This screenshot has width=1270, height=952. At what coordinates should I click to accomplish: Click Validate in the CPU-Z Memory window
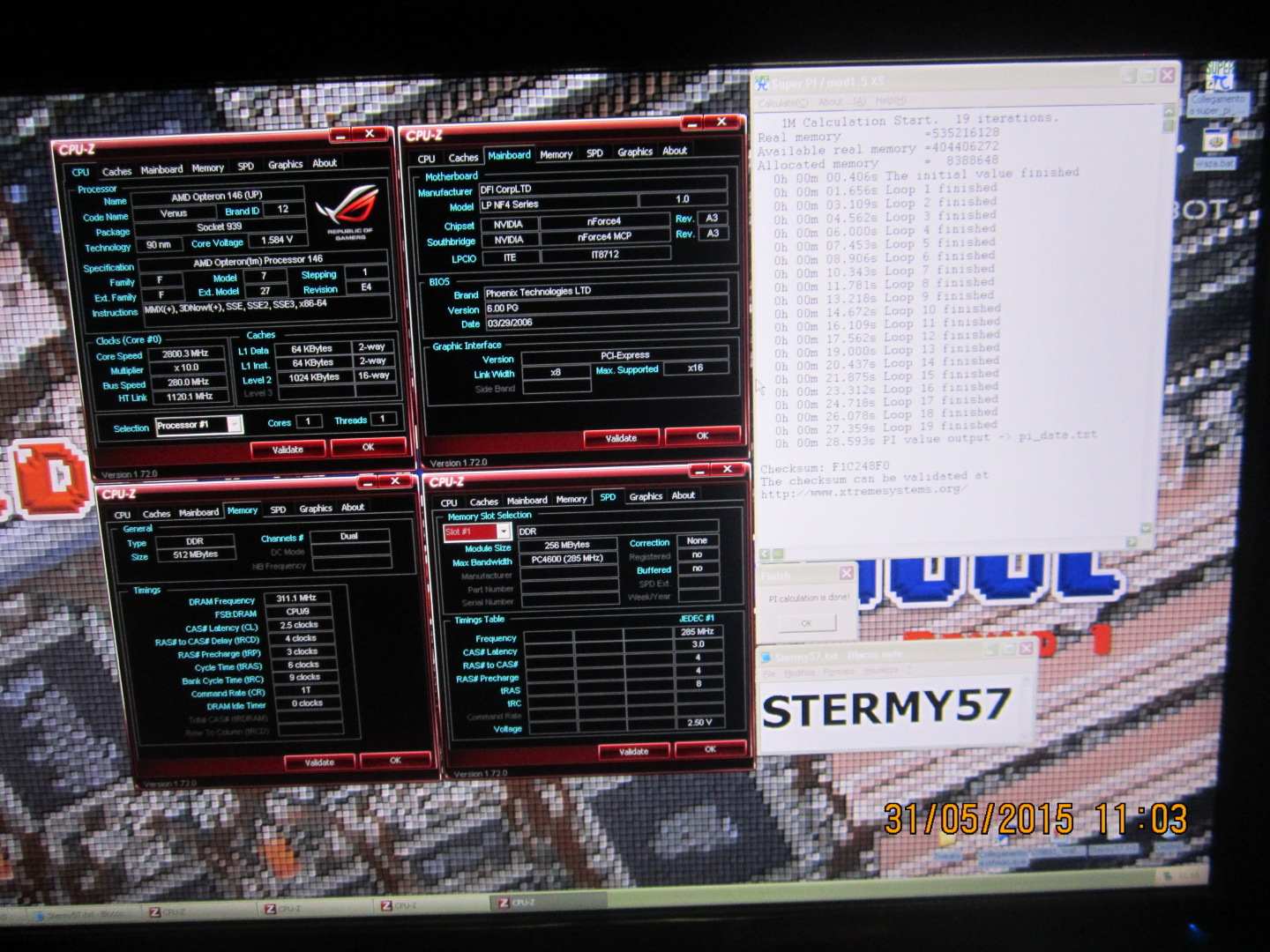pos(319,762)
